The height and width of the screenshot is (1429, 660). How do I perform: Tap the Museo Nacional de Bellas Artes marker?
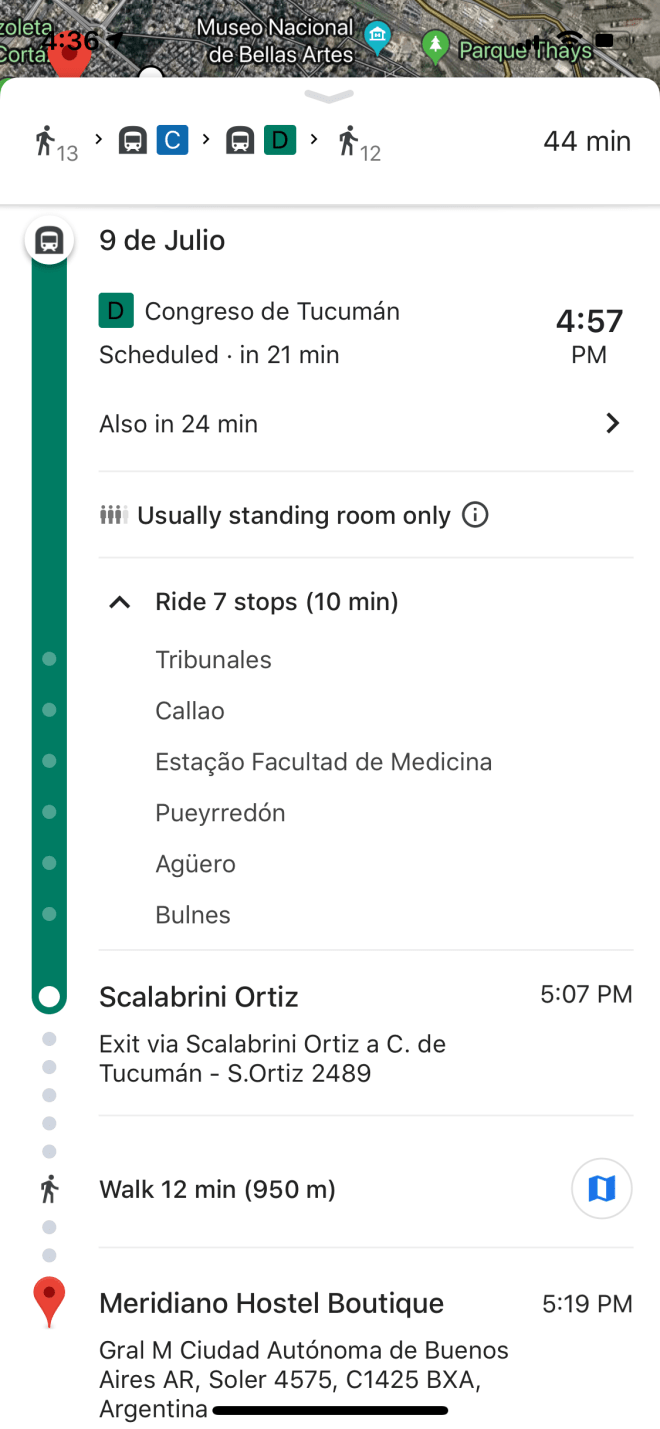point(377,39)
